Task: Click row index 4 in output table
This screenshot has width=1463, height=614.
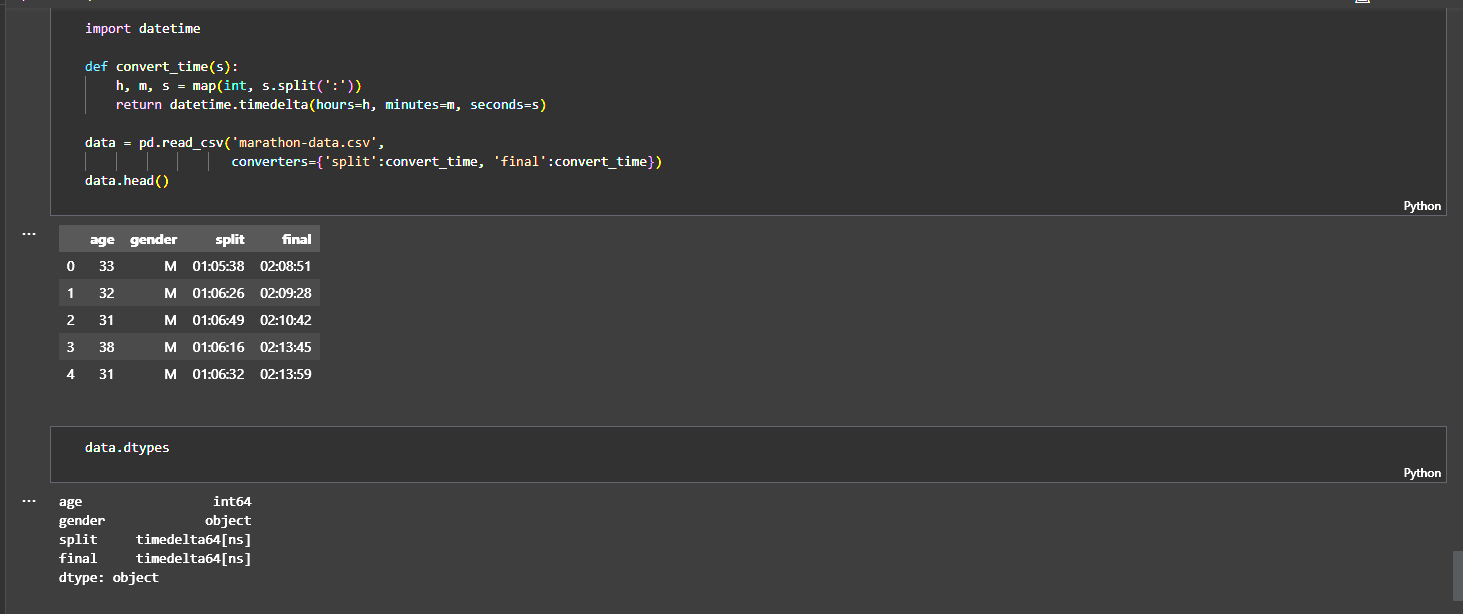Action: click(70, 375)
